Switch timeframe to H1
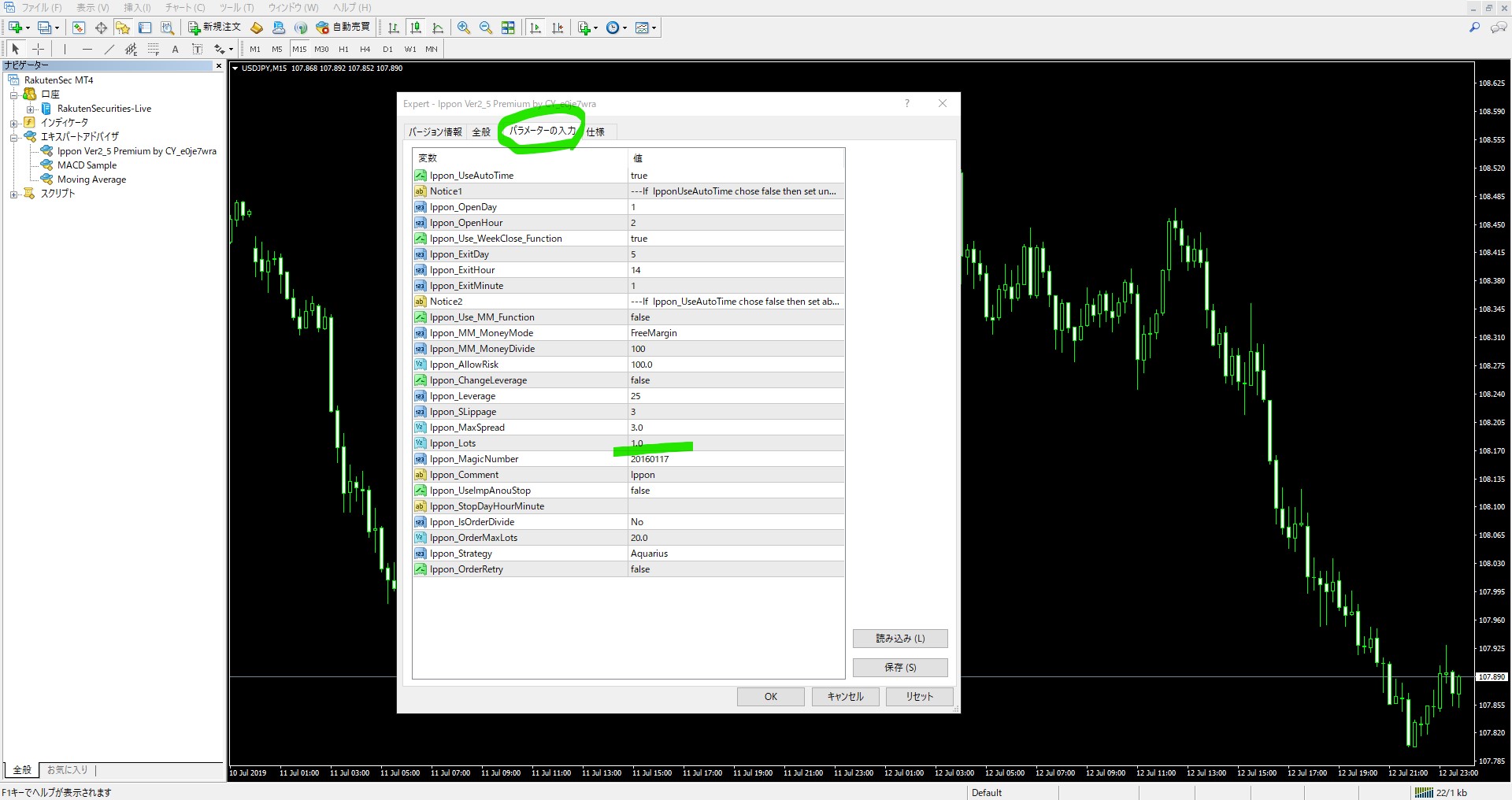This screenshot has width=1512, height=800. (343, 49)
